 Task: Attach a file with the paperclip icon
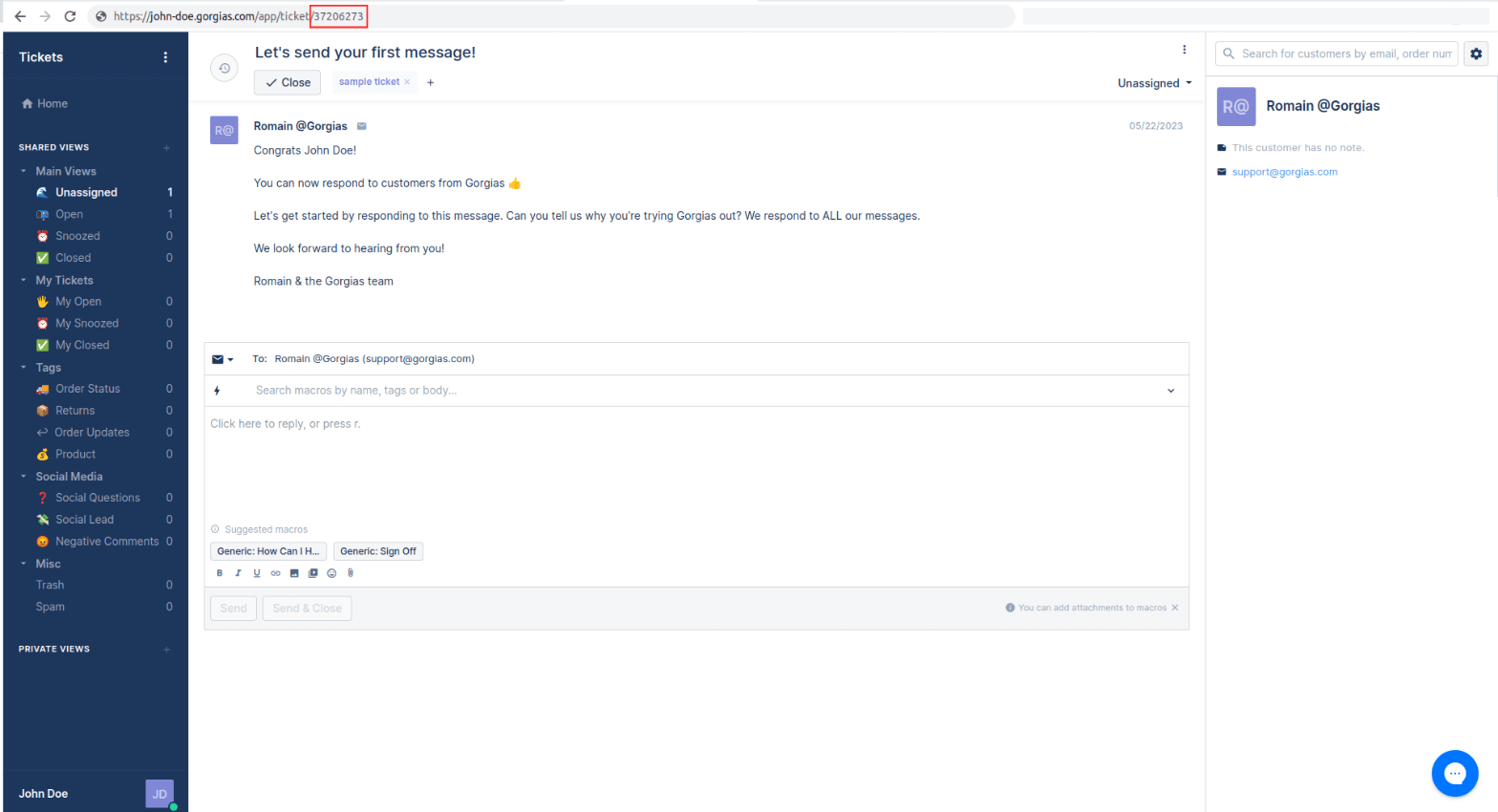tap(351, 573)
